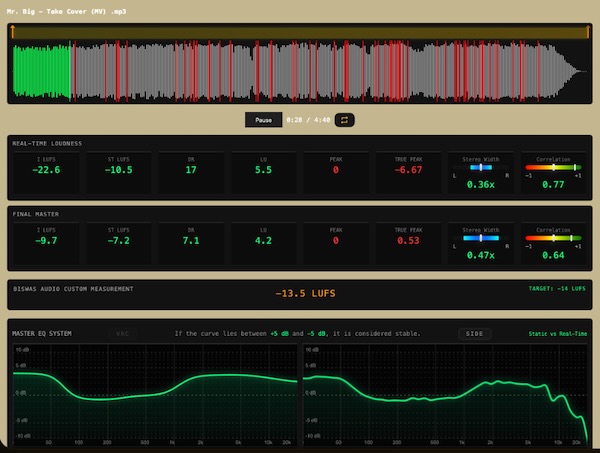Toggle the VRC button in Master EQ
Viewport: 600px width, 453px height.
[x=122, y=334]
